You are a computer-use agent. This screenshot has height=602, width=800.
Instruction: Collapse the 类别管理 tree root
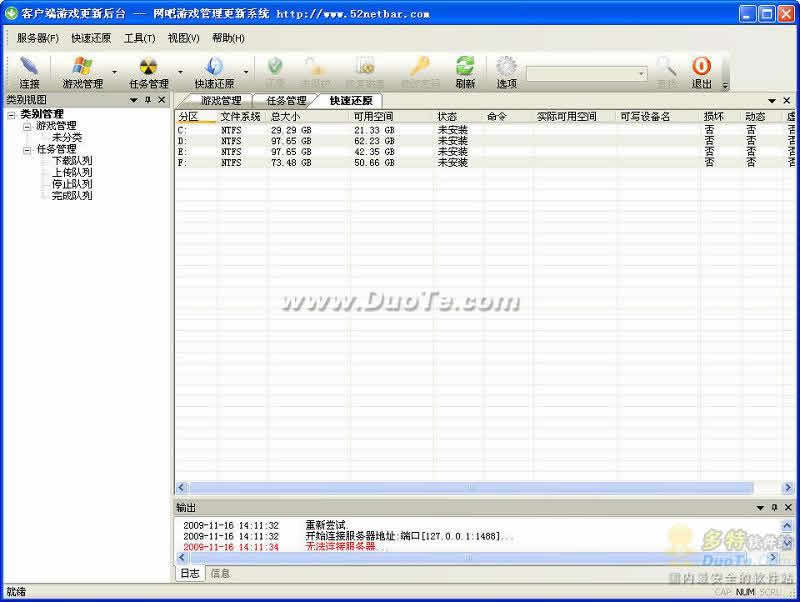pos(11,114)
